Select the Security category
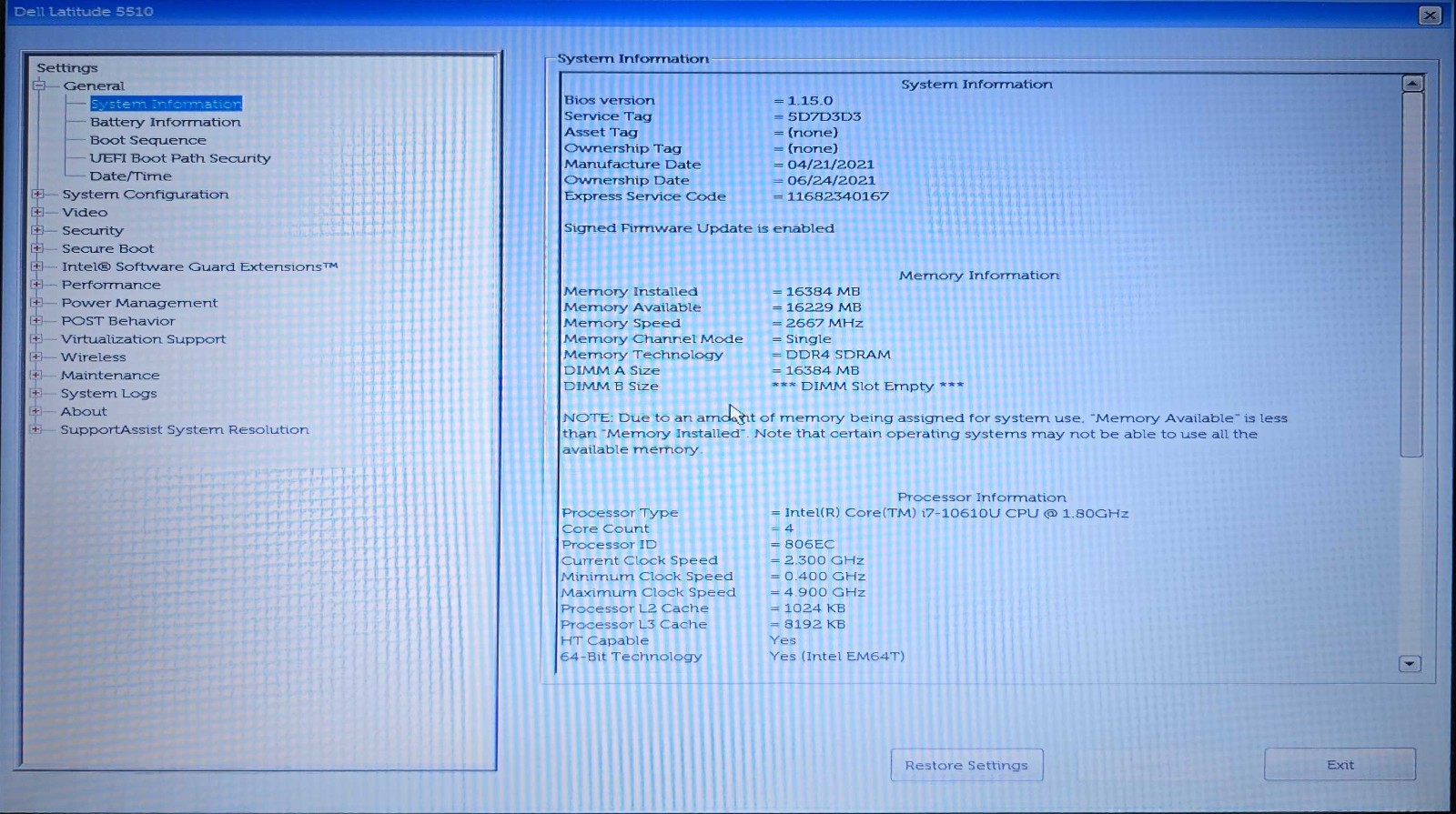This screenshot has width=1456, height=814. (93, 231)
